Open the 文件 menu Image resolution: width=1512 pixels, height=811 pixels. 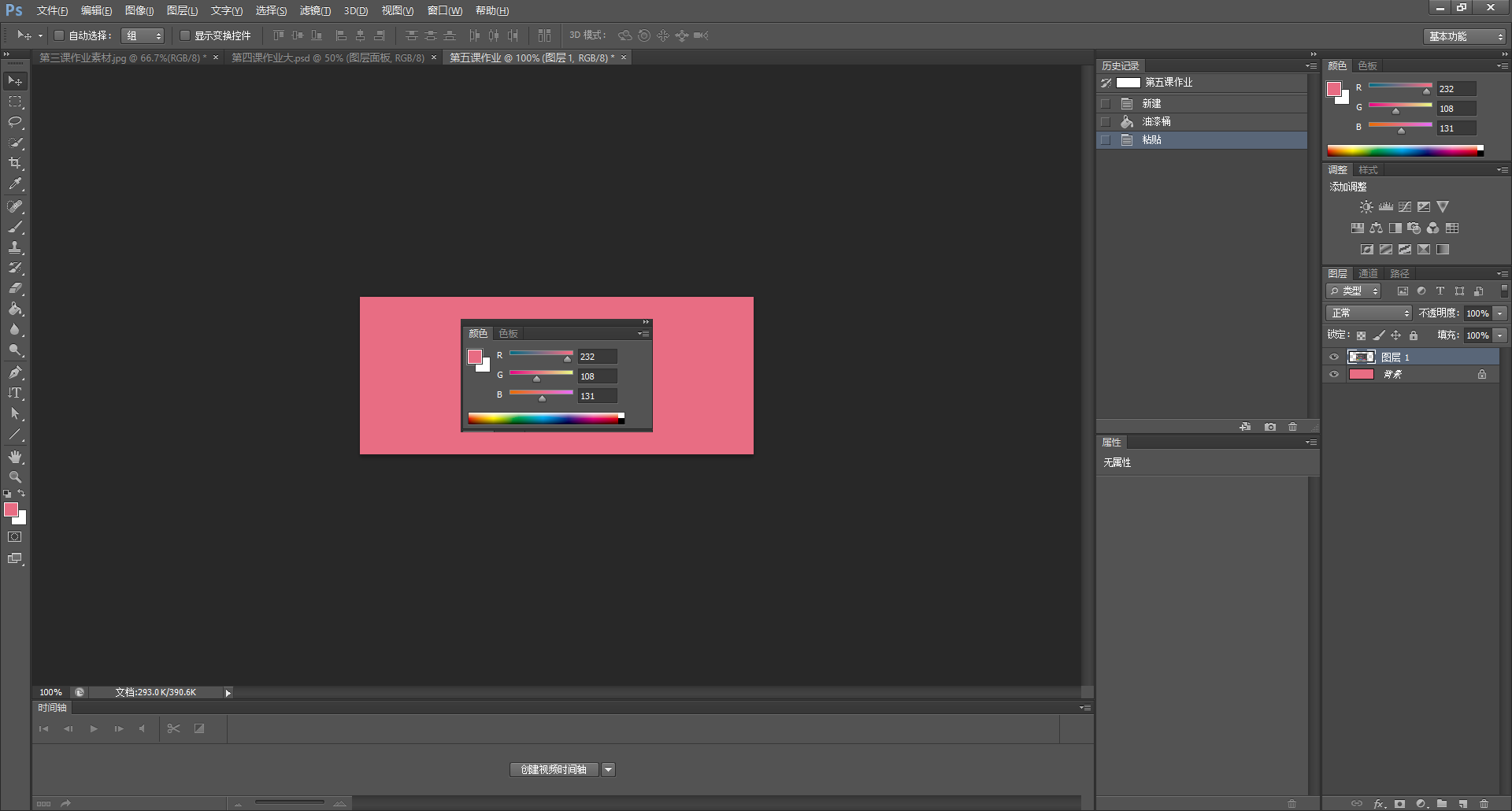(x=52, y=11)
